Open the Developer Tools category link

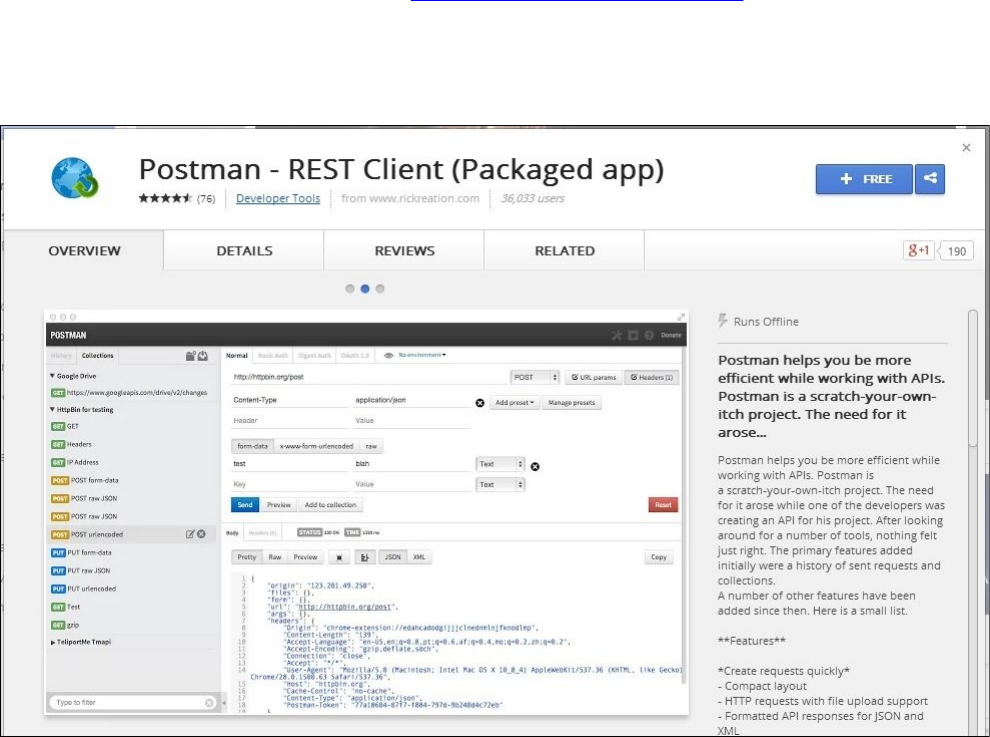tap(278, 198)
